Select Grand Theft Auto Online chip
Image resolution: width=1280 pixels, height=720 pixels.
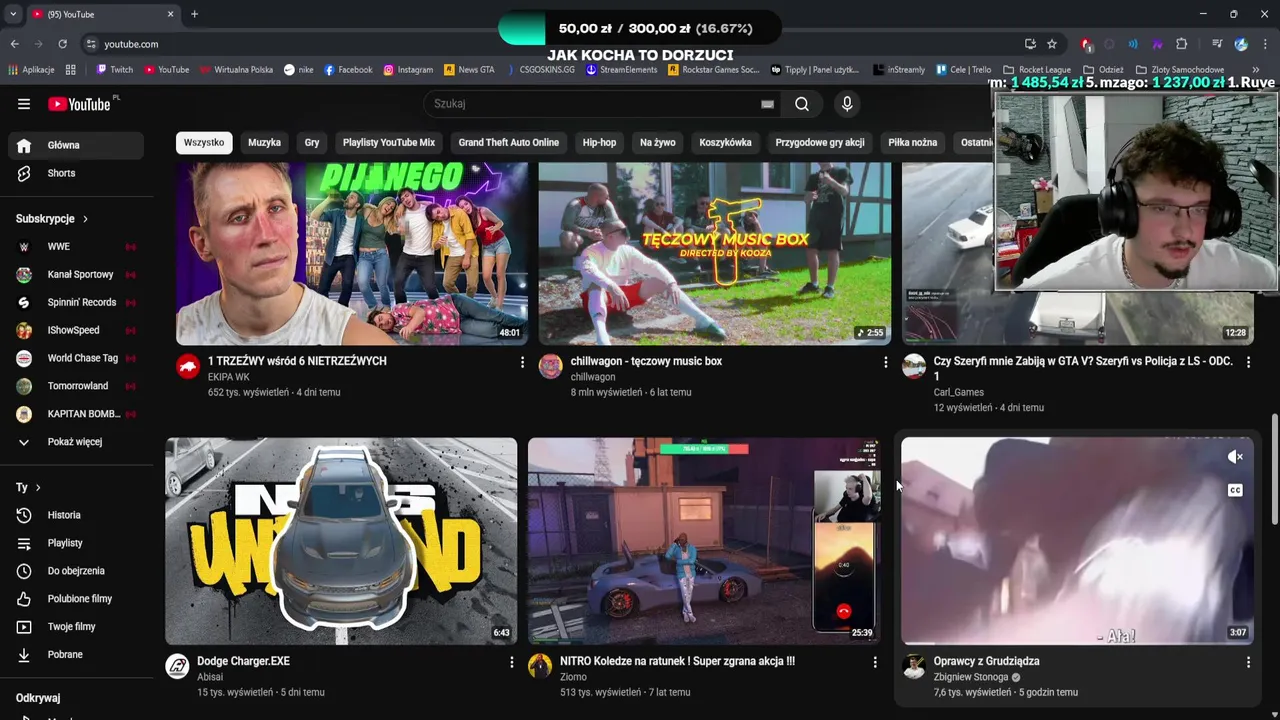pyautogui.click(x=508, y=142)
